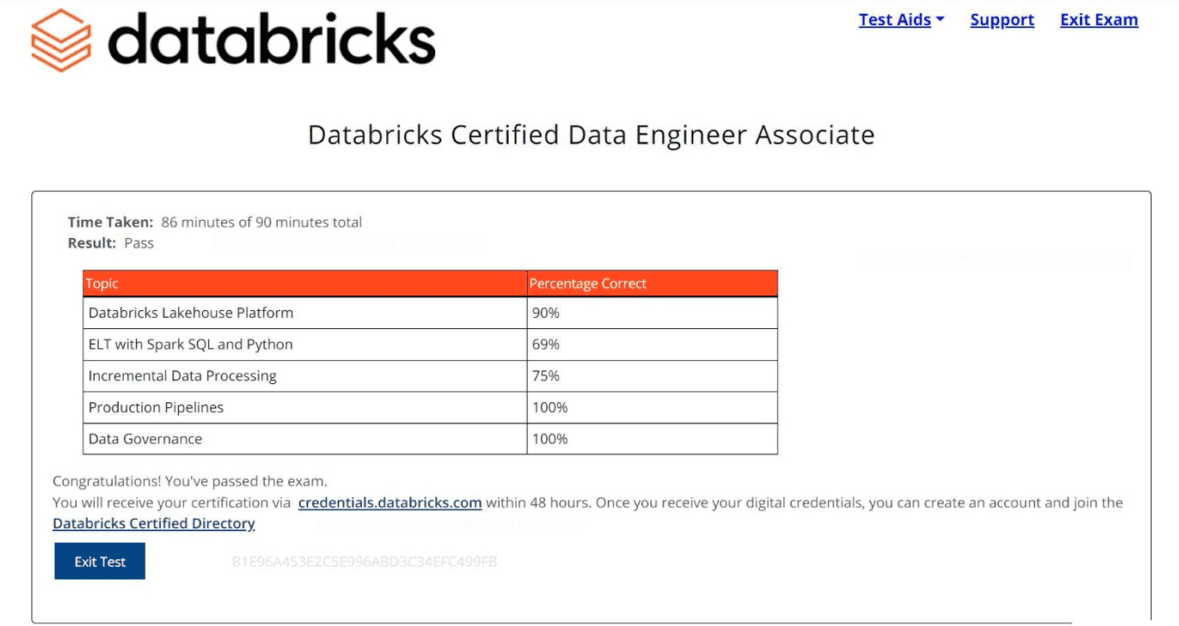1179x626 pixels.
Task: Select the Data Governance topic row
Action: [145, 439]
